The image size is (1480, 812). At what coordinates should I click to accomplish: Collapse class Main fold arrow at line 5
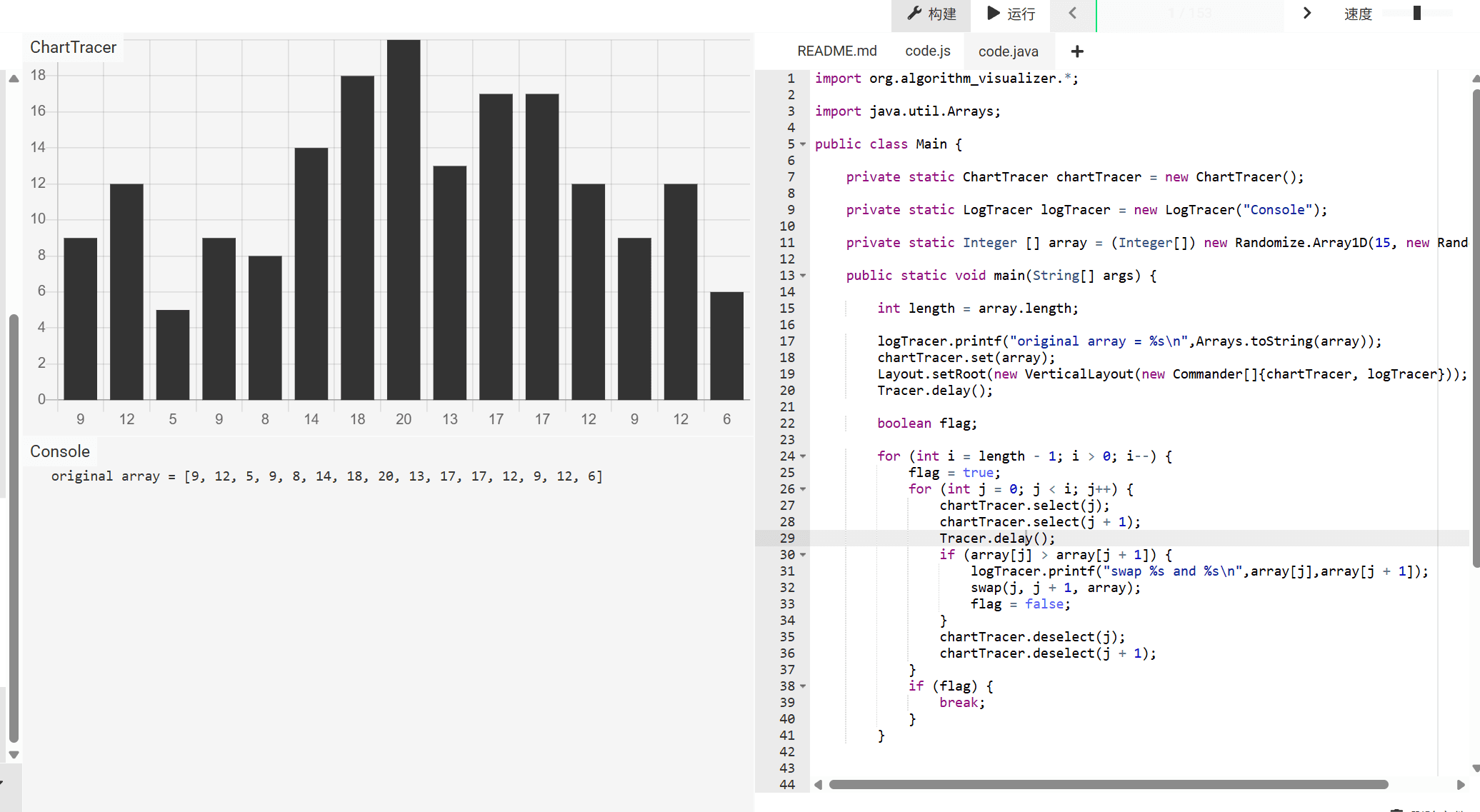(803, 145)
